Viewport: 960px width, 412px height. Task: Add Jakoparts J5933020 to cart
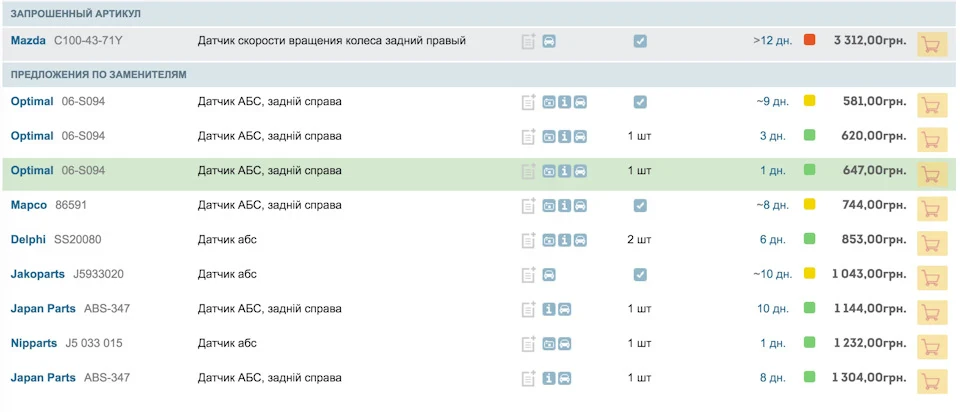pyautogui.click(x=931, y=277)
